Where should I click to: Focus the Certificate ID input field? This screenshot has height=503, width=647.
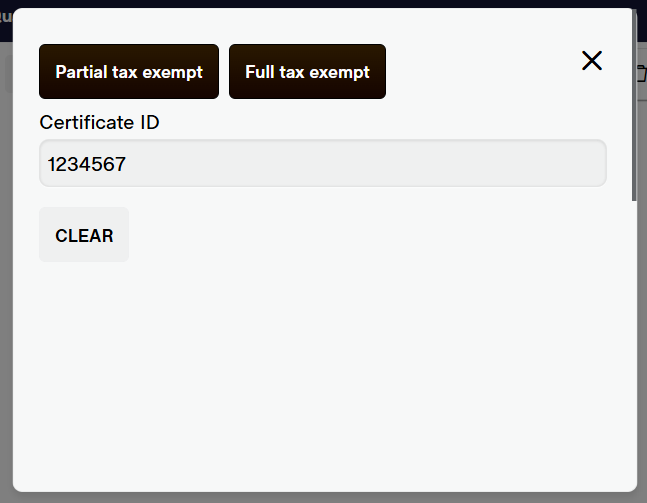pos(323,163)
